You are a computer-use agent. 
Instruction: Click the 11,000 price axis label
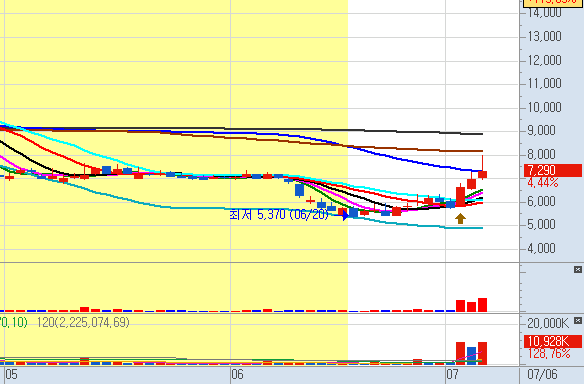coord(545,83)
